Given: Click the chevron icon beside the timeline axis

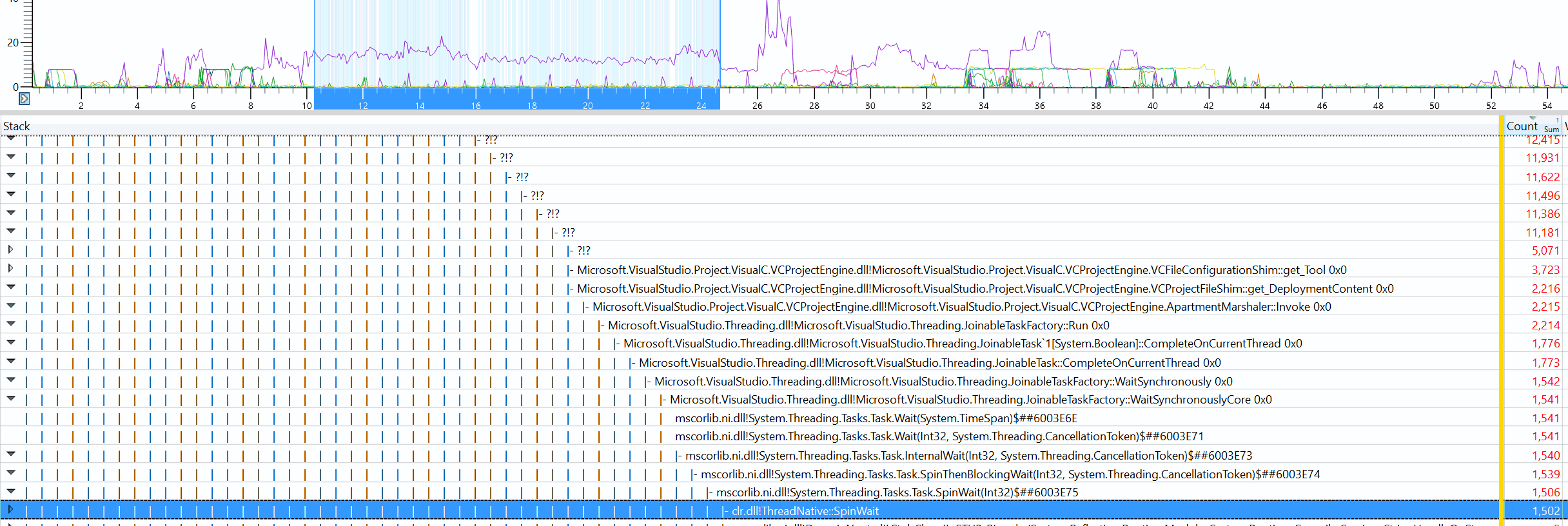Looking at the screenshot, I should [24, 99].
